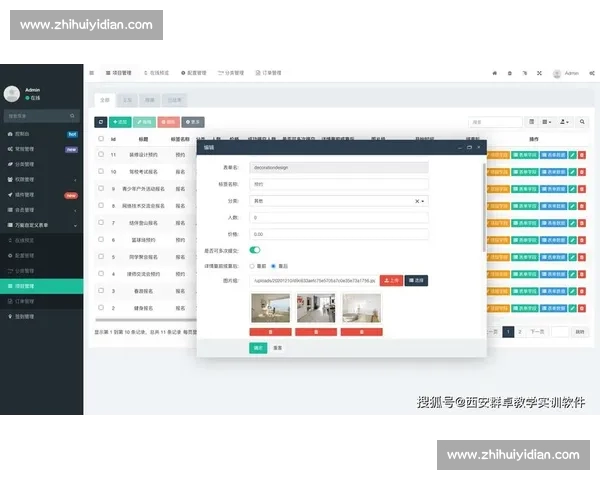Image resolution: width=600 pixels, height=480 pixels.
Task: Open the export dropdown button
Action: [564, 122]
